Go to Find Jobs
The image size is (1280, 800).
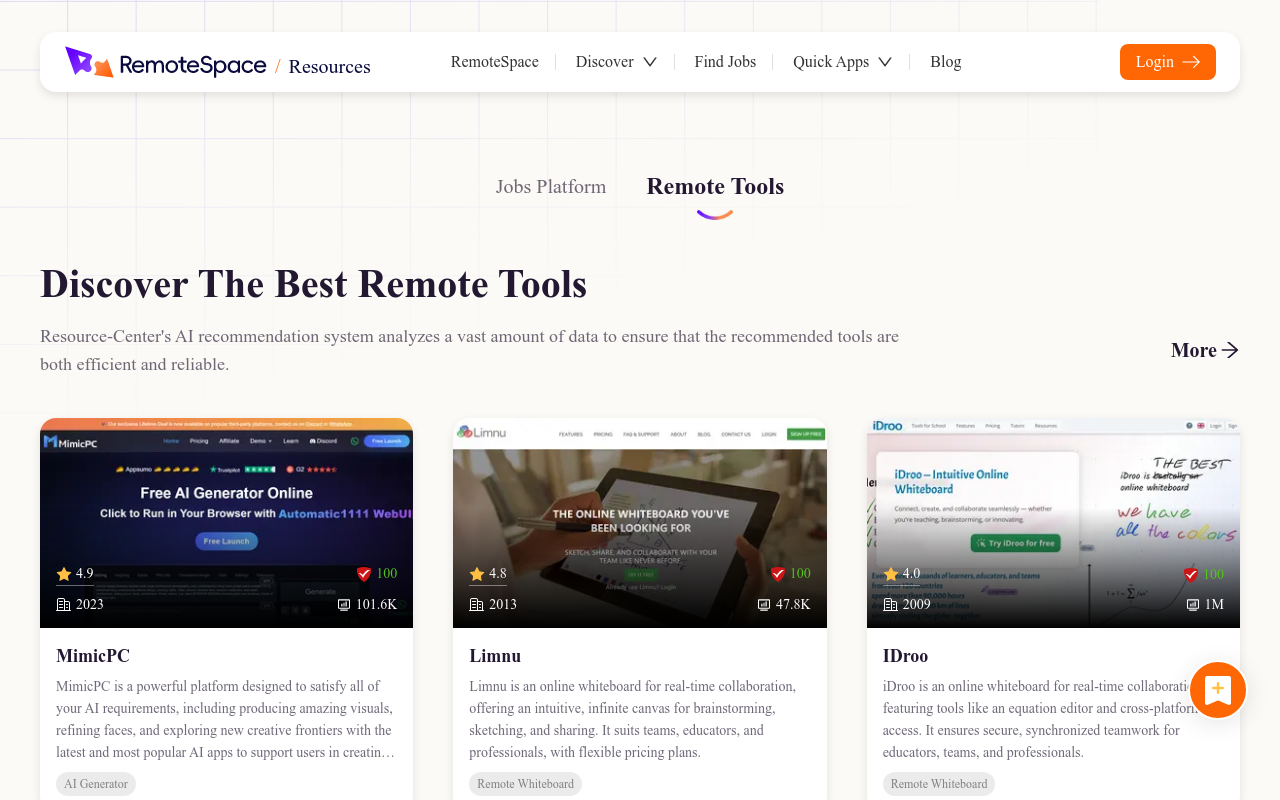click(725, 62)
